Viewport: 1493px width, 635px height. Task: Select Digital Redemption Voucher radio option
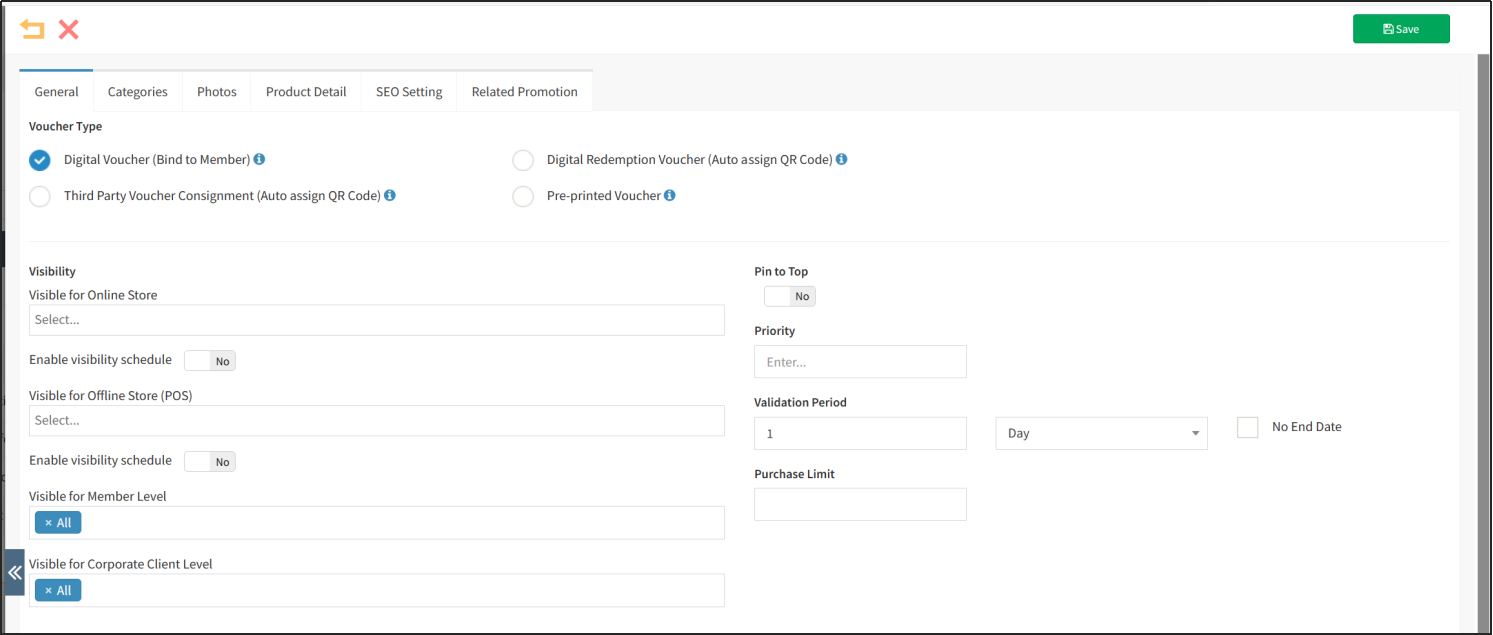point(523,160)
